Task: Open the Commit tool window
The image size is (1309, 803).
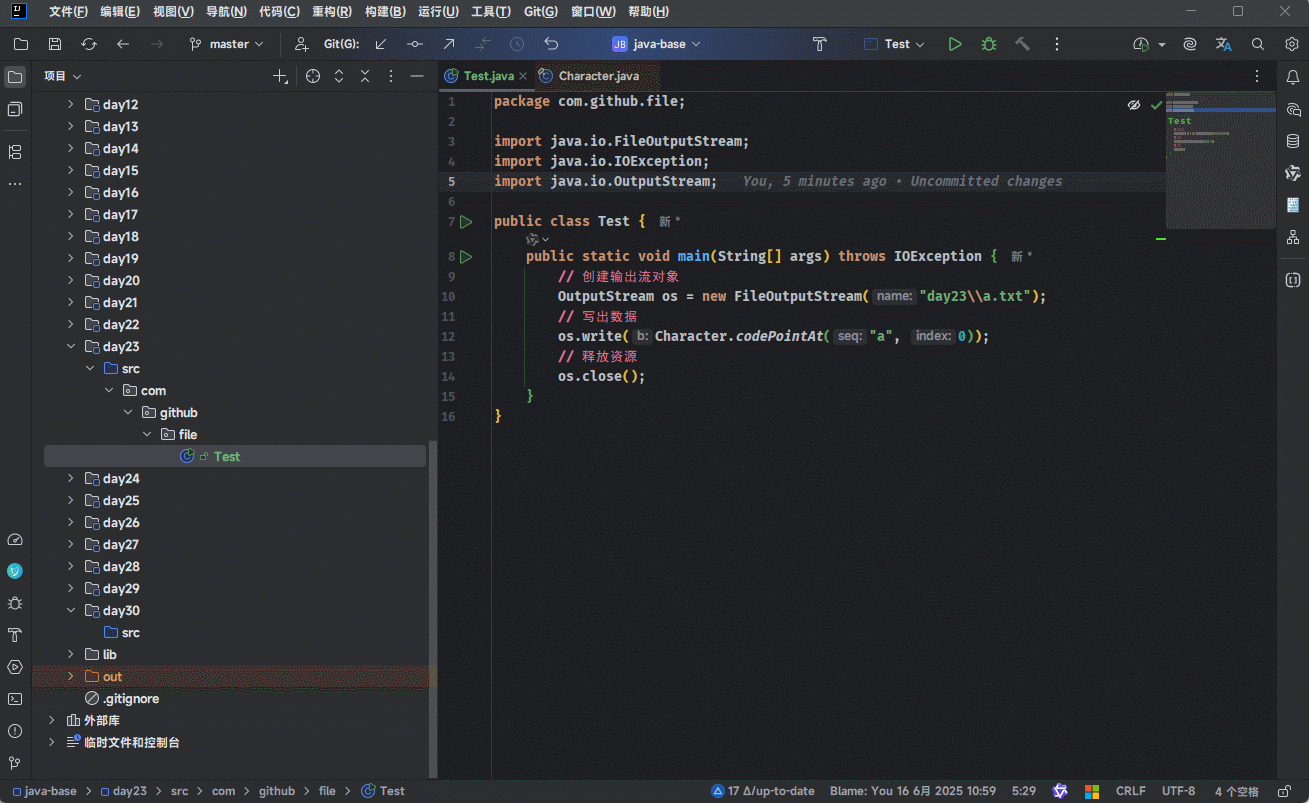Action: point(15,109)
